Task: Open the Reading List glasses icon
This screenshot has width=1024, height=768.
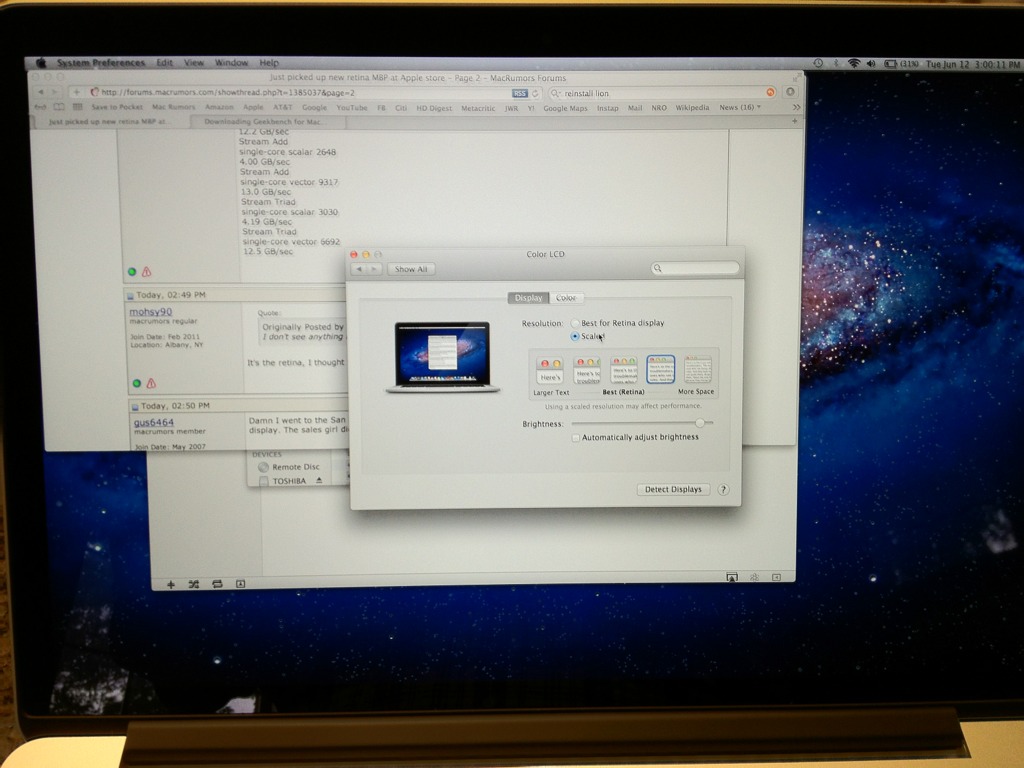Action: pyautogui.click(x=40, y=107)
